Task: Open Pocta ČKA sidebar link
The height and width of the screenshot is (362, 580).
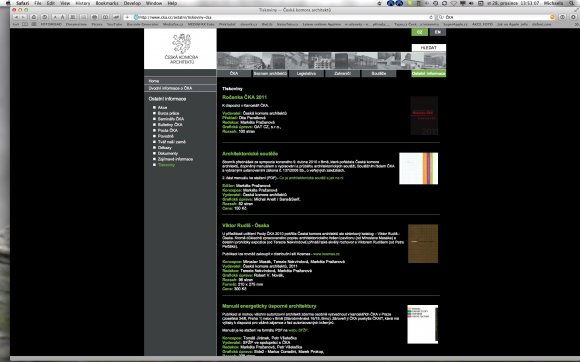Action: tap(168, 131)
